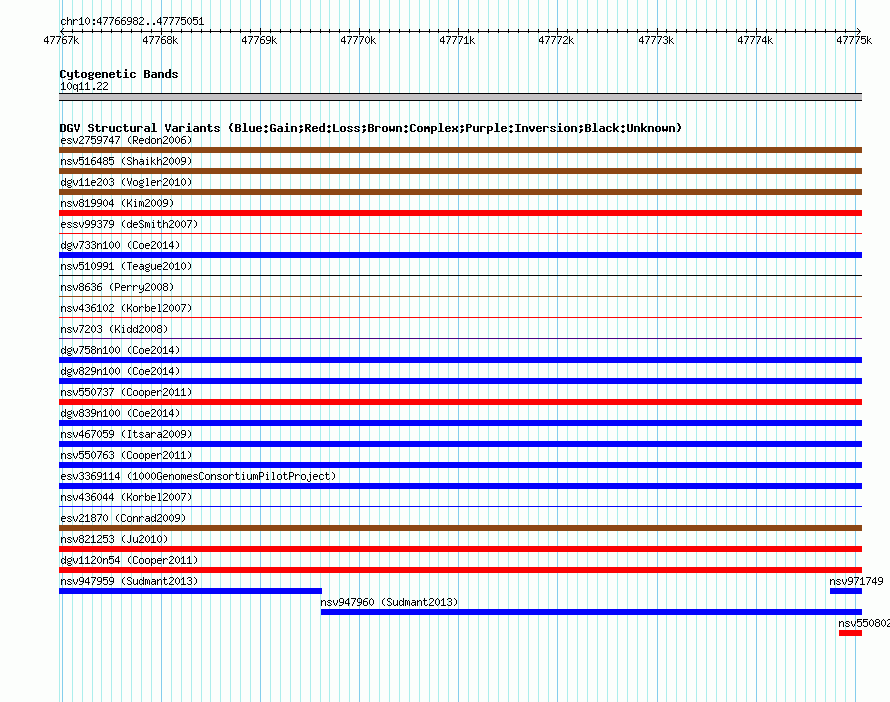Select the red loss bar under nsv819904
The width and height of the screenshot is (890, 702).
point(460,213)
